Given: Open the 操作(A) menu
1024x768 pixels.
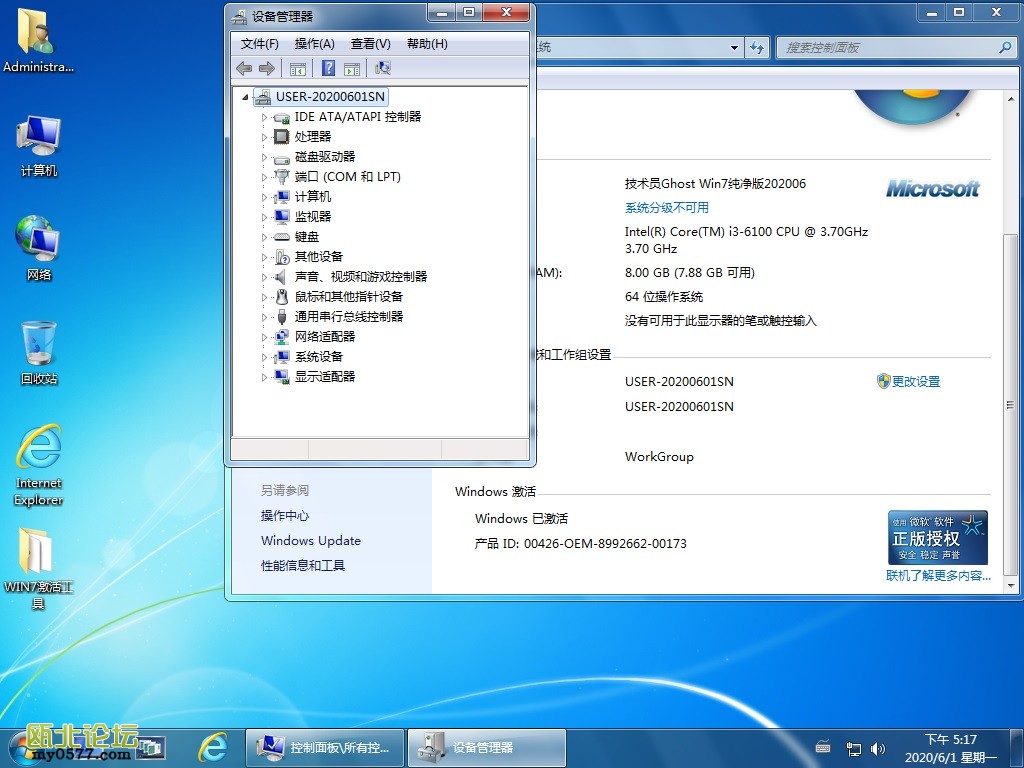Looking at the screenshot, I should [314, 44].
